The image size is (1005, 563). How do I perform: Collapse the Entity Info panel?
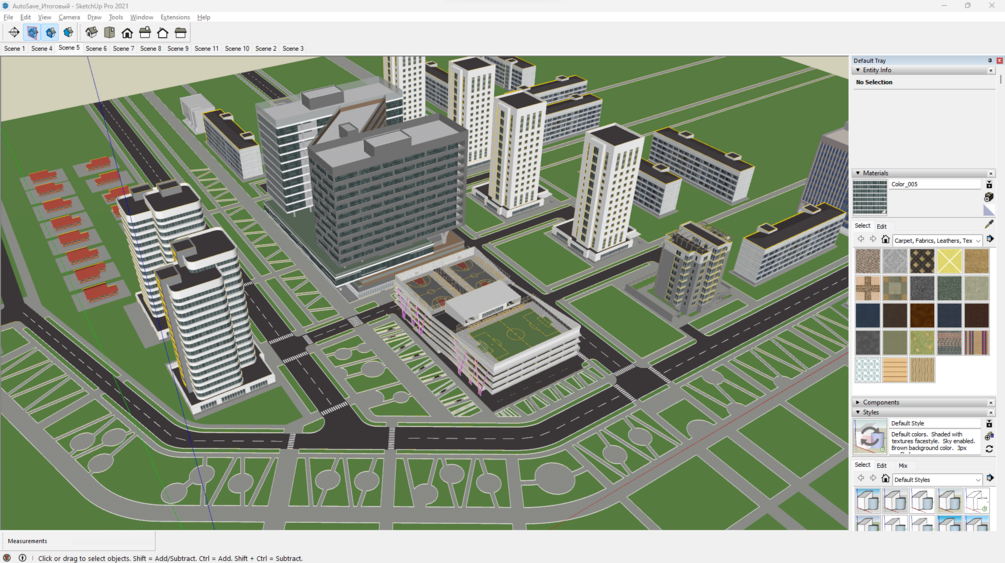point(858,70)
